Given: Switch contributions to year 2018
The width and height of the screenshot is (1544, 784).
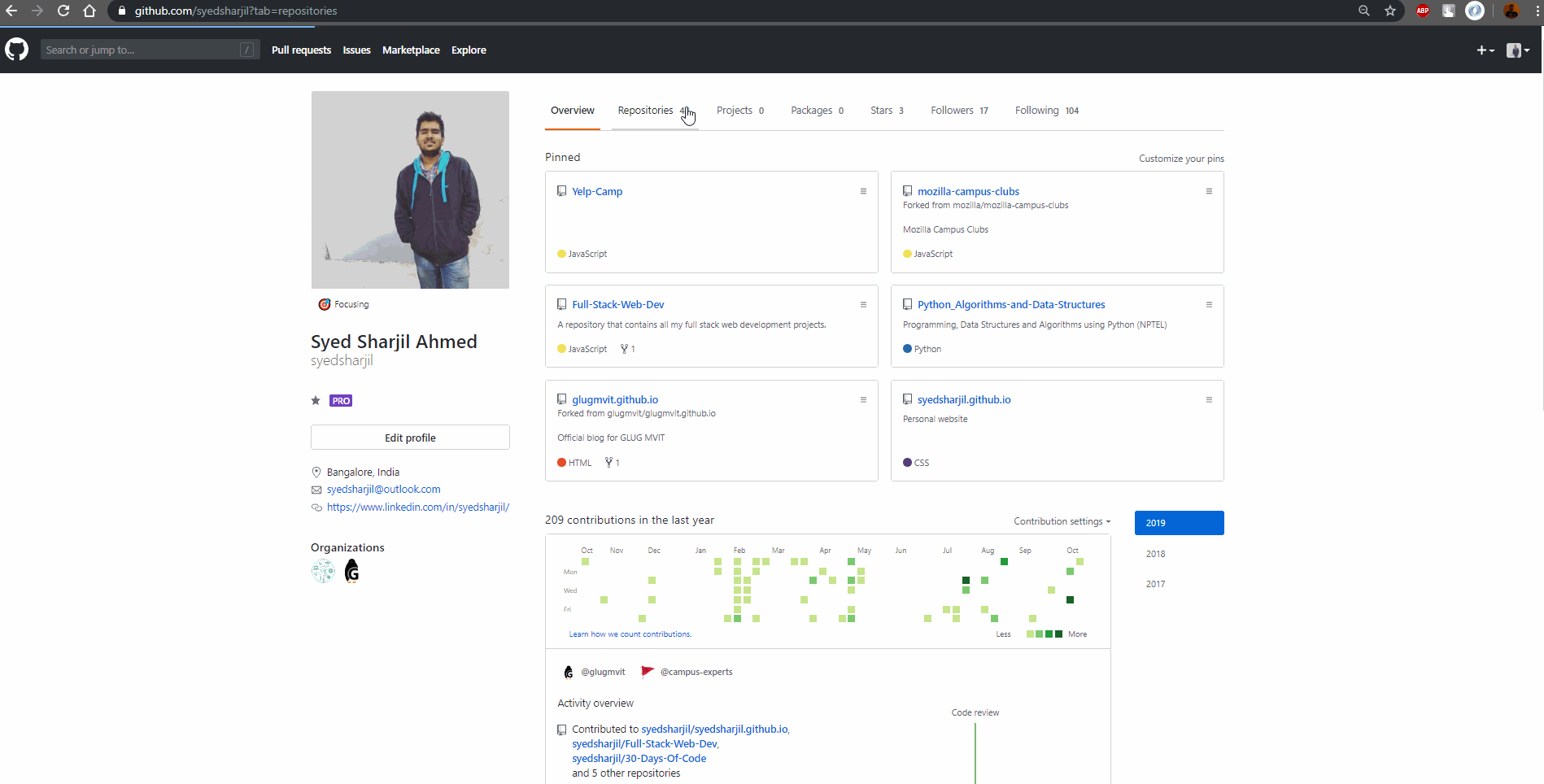Looking at the screenshot, I should [x=1155, y=554].
